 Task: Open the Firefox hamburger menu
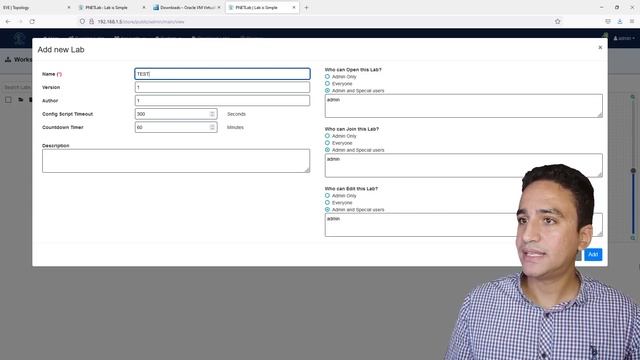(x=631, y=22)
